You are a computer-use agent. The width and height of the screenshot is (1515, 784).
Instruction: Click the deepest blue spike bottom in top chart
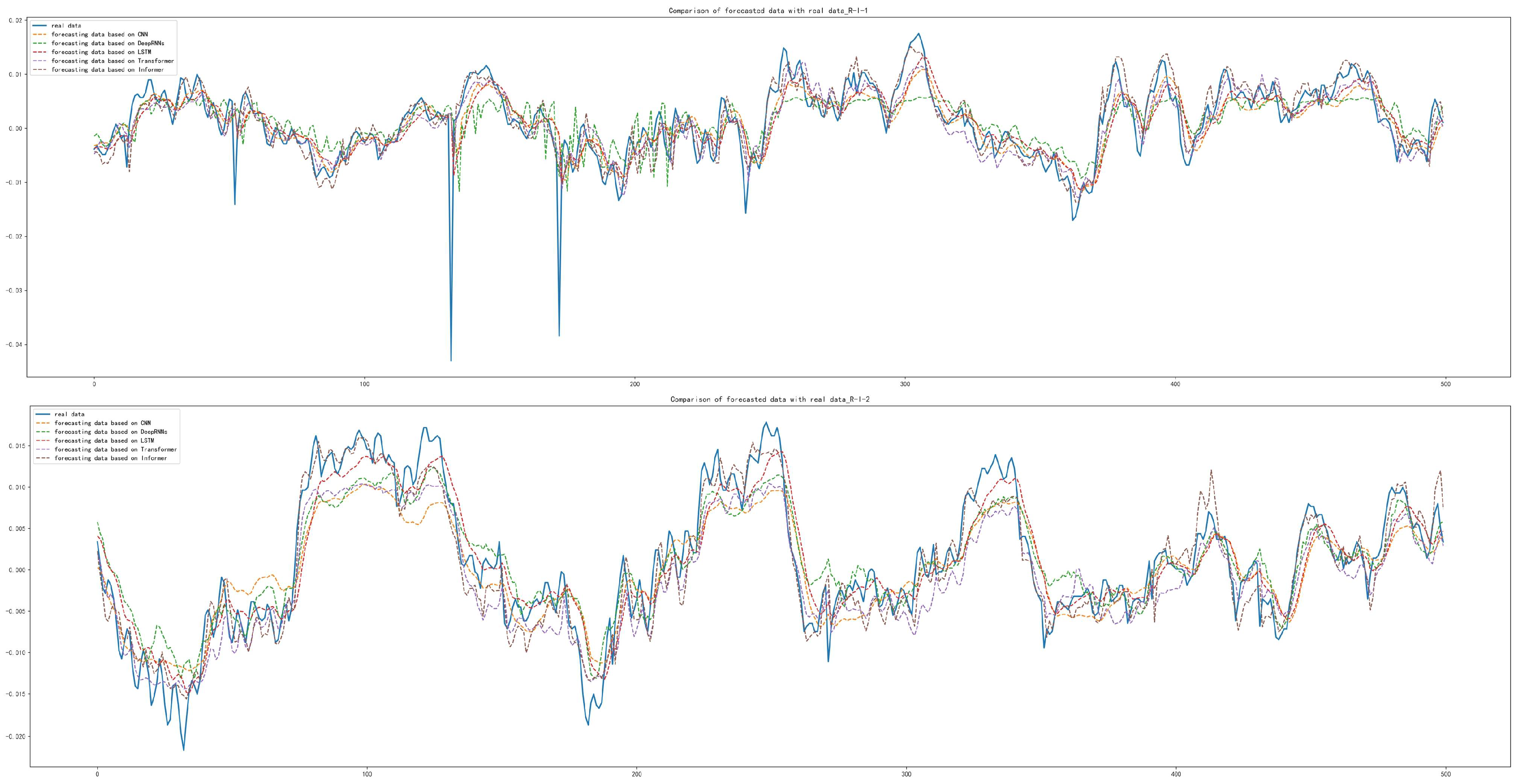[x=451, y=360]
